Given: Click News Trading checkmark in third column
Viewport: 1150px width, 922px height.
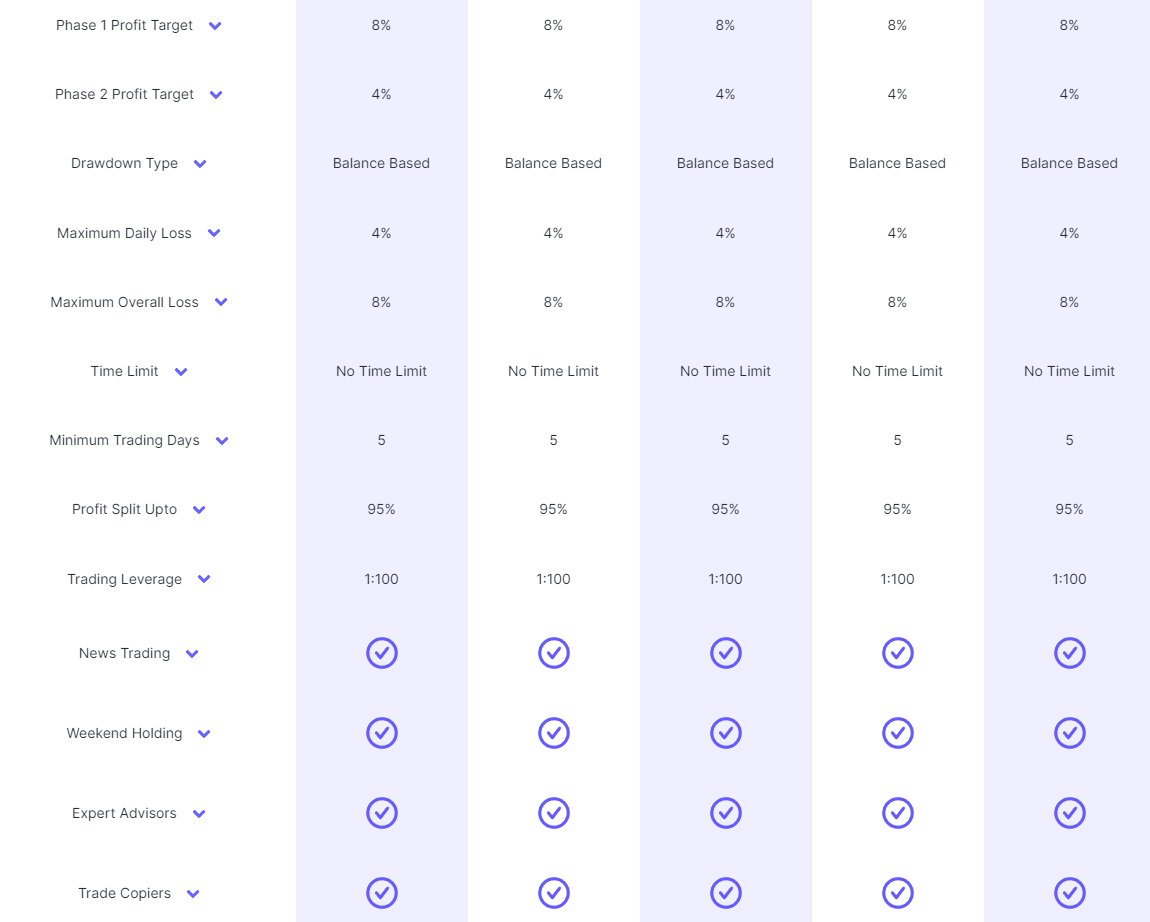Looking at the screenshot, I should 725,653.
